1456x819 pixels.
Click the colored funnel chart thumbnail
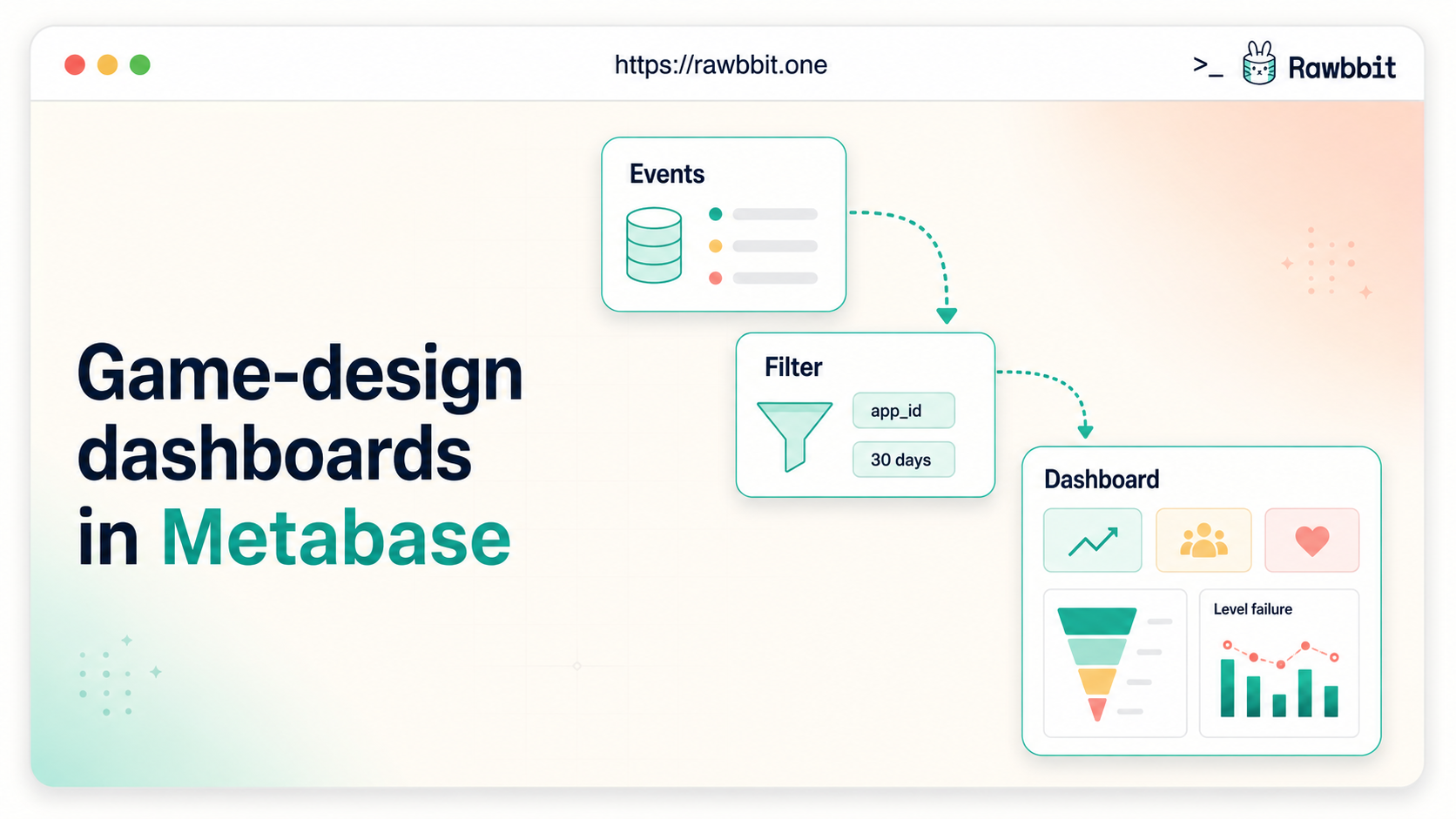point(1115,663)
